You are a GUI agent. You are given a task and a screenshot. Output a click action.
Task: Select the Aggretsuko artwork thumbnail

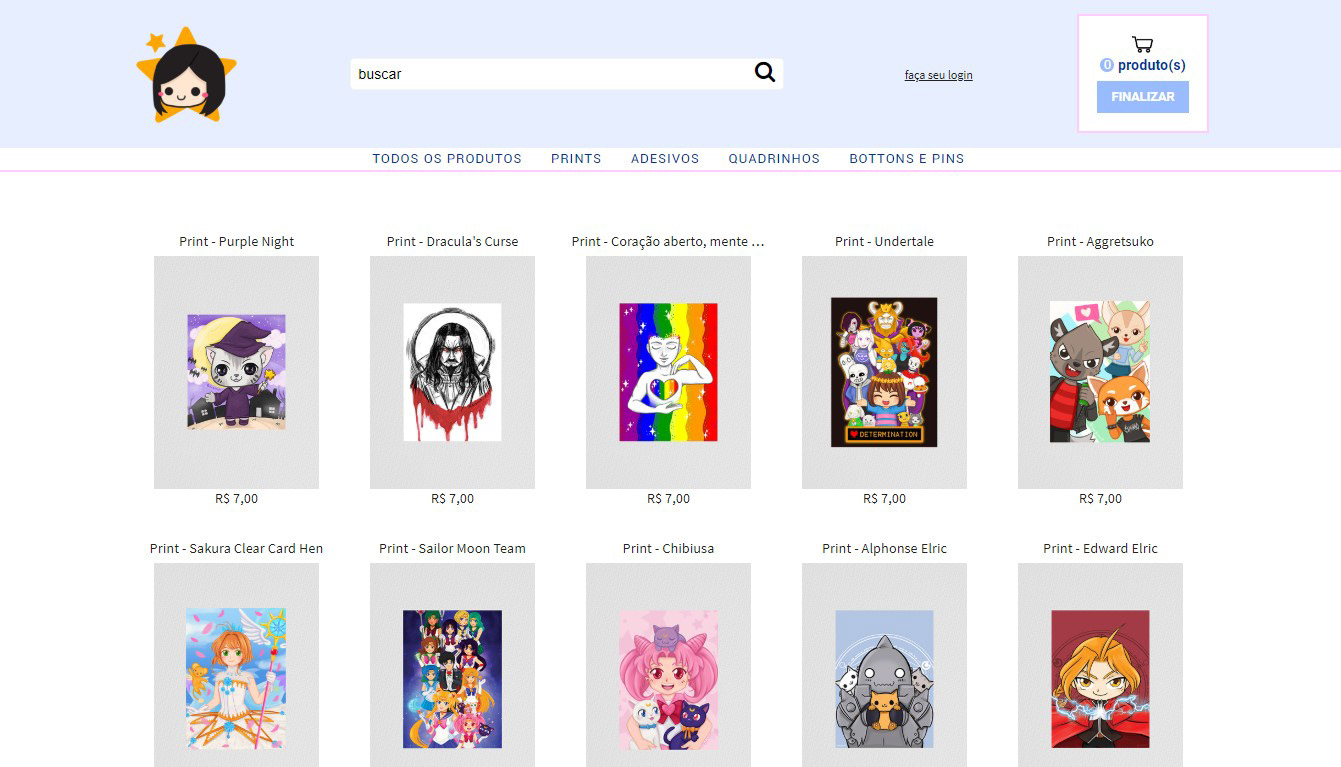coord(1100,372)
